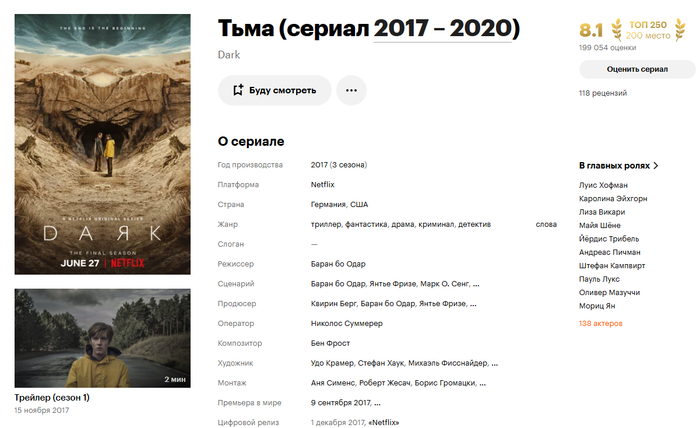The image size is (700, 428).
Task: Open the ТОП 250 ranking badge
Action: point(648,30)
